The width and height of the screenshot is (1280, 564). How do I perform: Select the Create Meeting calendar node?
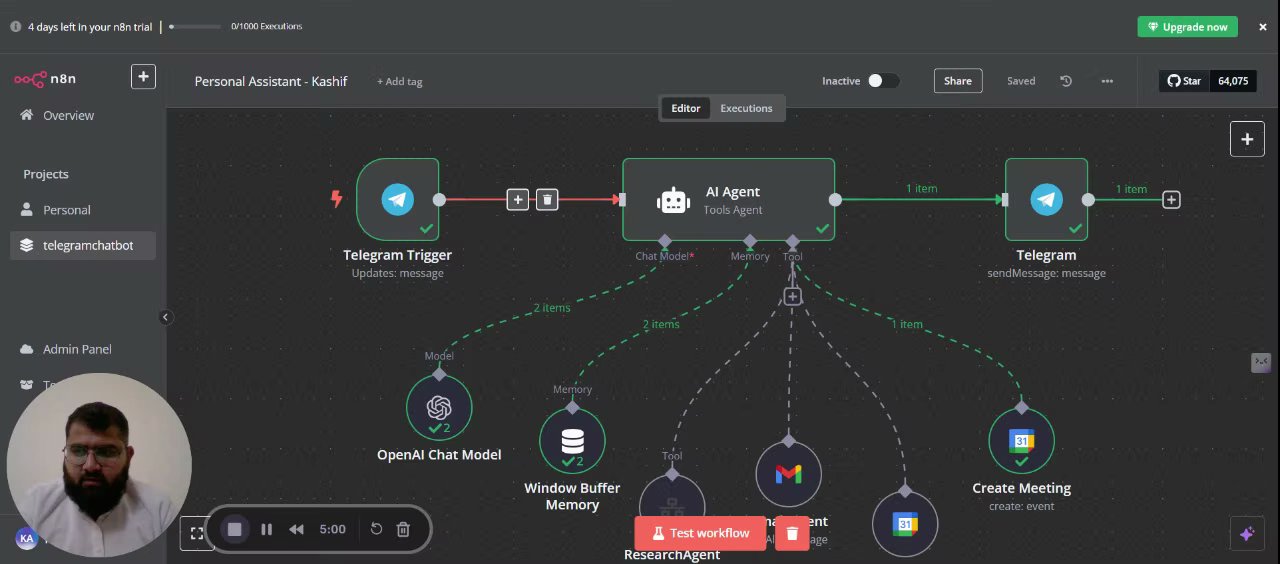click(x=1021, y=441)
